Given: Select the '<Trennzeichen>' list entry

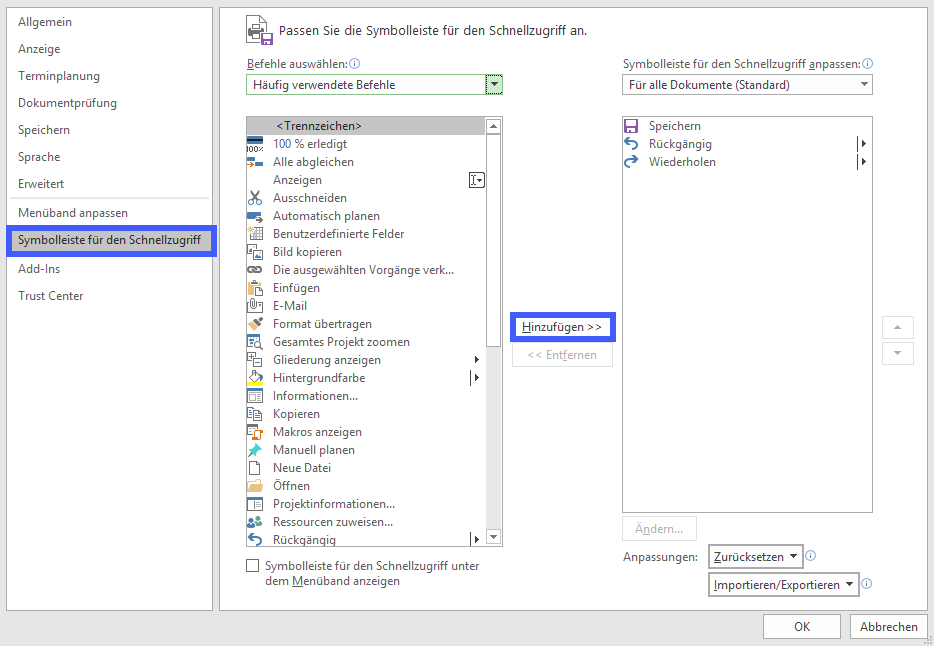Looking at the screenshot, I should [x=366, y=126].
